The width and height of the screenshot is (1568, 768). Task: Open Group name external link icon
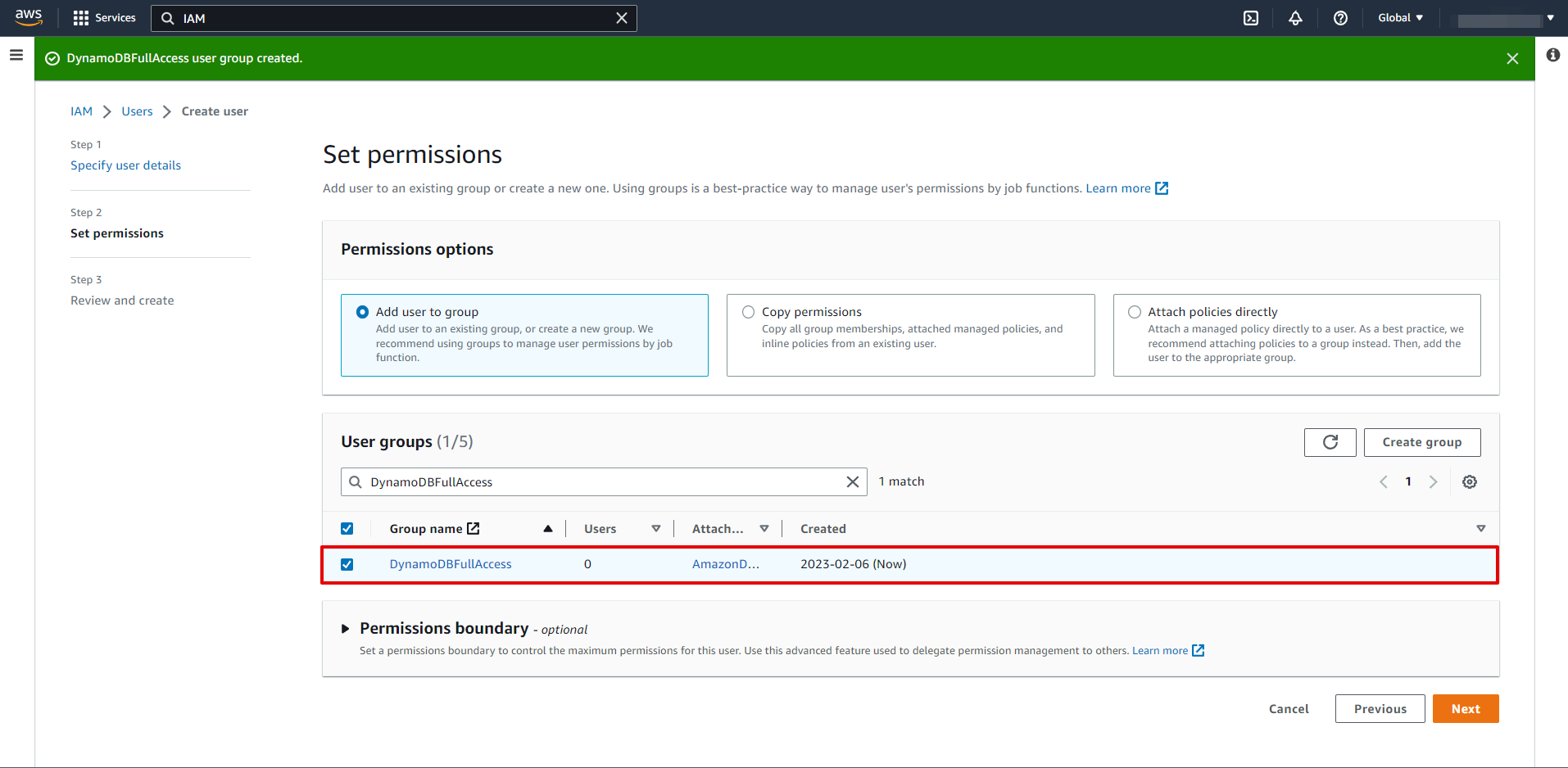tap(473, 528)
